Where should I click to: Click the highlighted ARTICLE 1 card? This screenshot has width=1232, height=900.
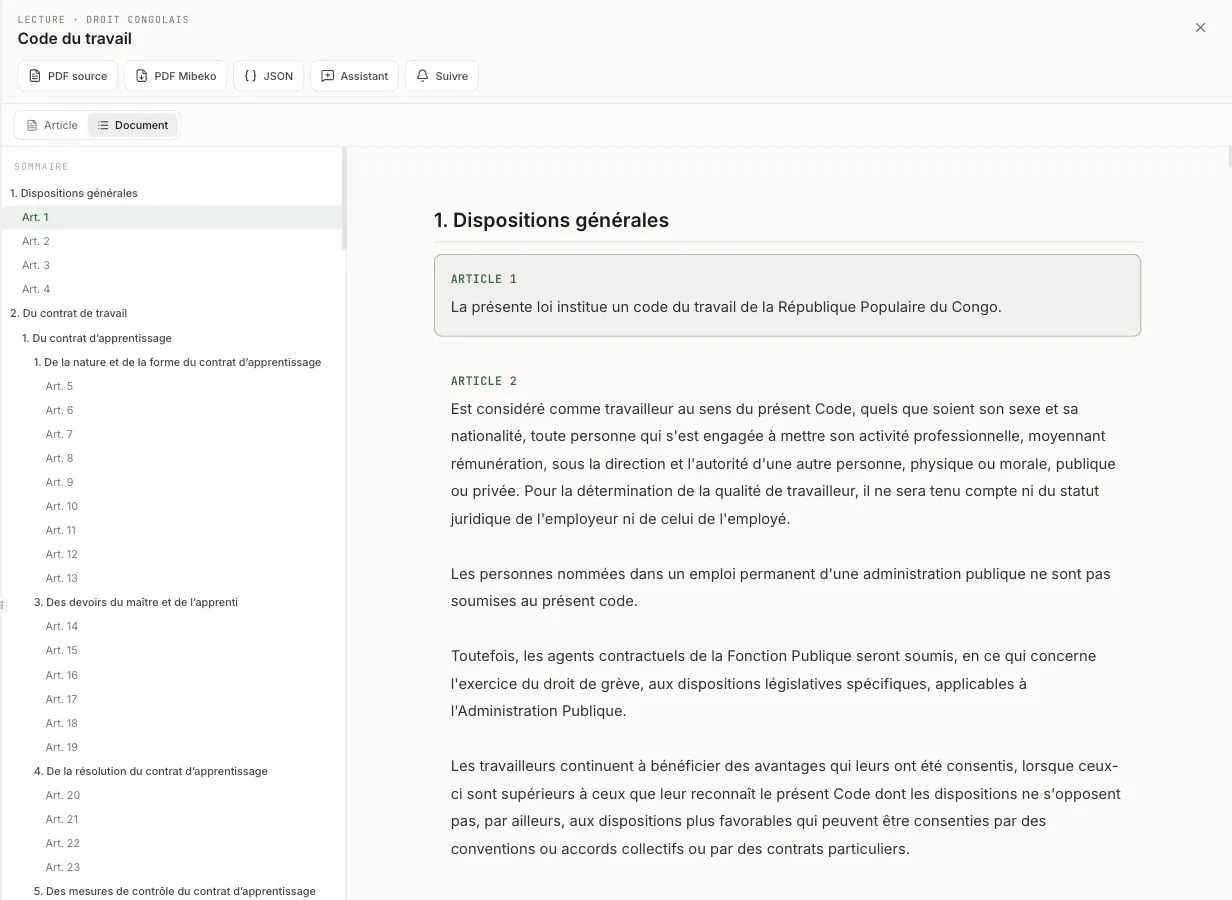coord(787,295)
